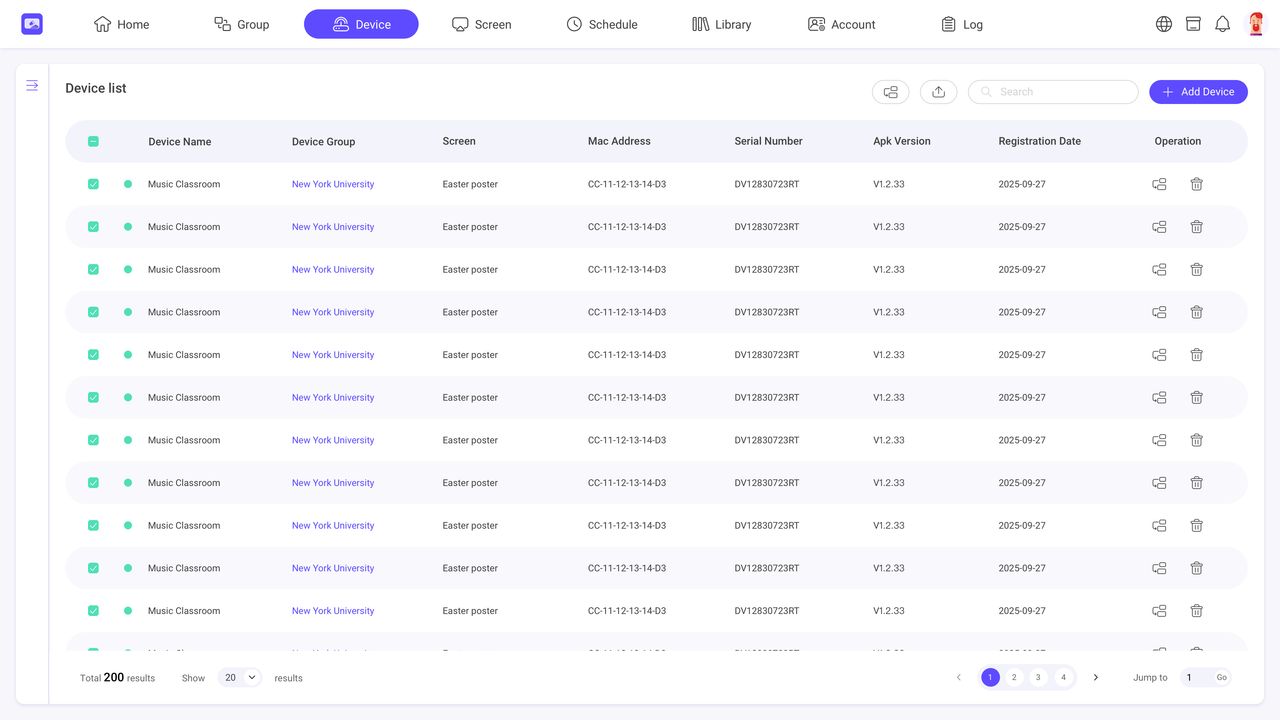Viewport: 1280px width, 720px height.
Task: Delete the eighth device row
Action: (x=1196, y=483)
